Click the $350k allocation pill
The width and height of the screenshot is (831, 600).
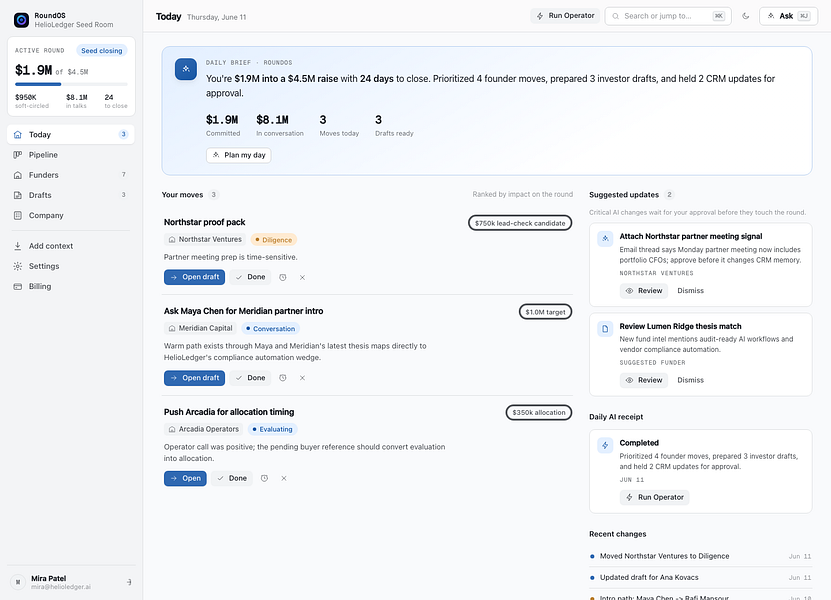(539, 412)
